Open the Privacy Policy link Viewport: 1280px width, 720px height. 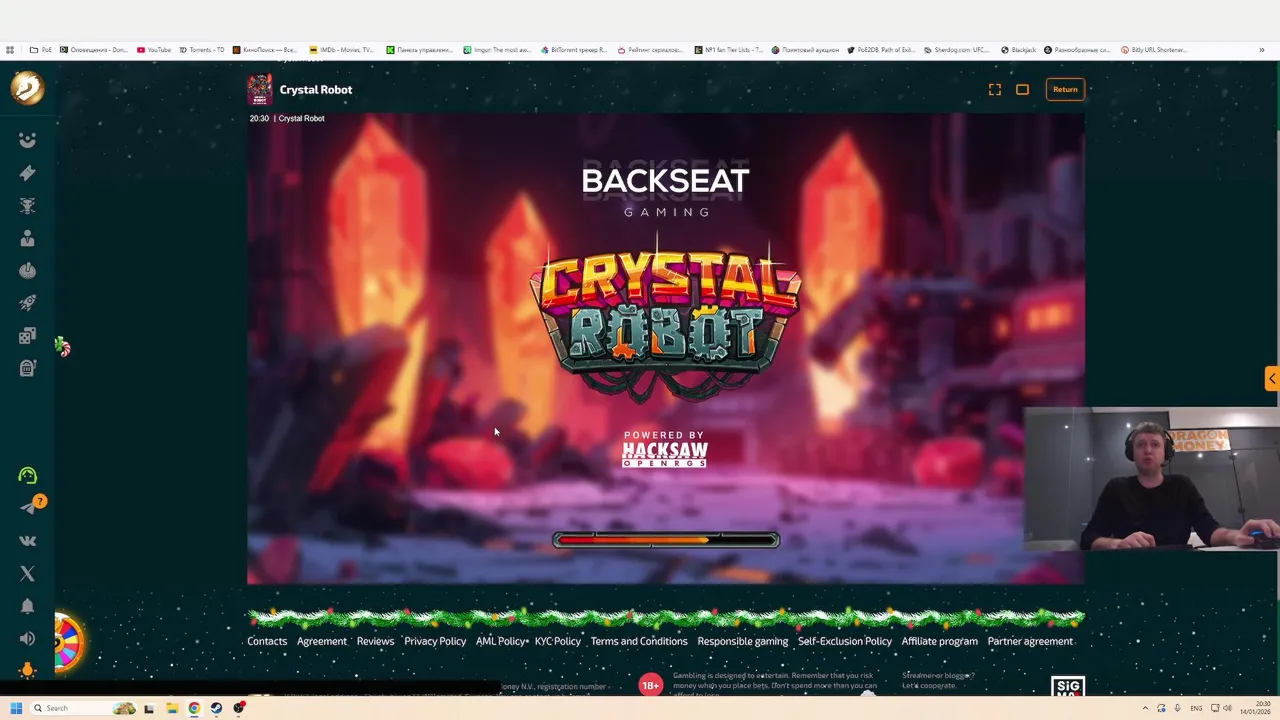point(435,641)
